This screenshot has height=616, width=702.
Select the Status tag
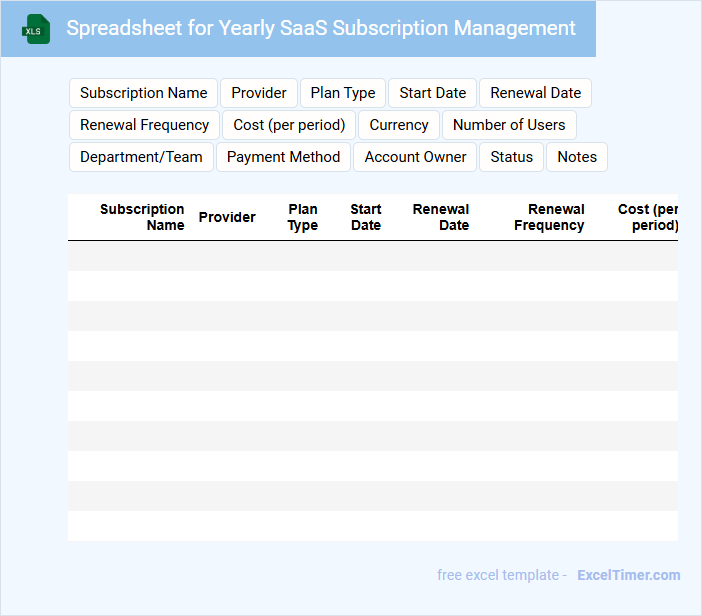(511, 157)
